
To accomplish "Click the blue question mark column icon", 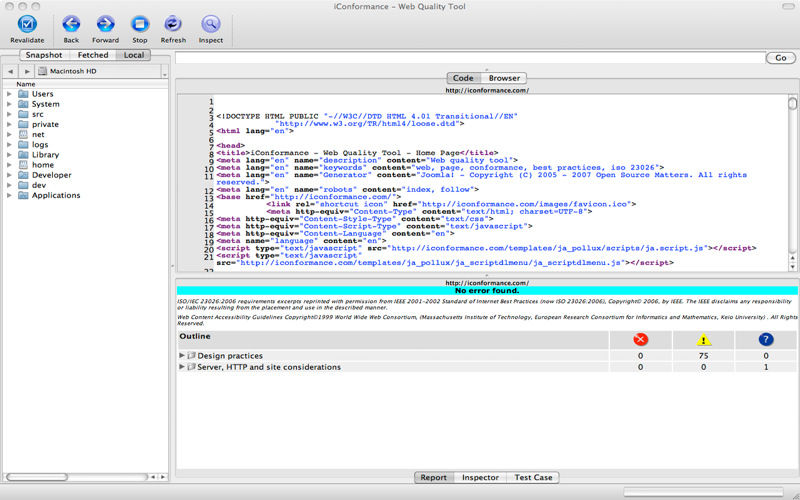I will (x=766, y=340).
